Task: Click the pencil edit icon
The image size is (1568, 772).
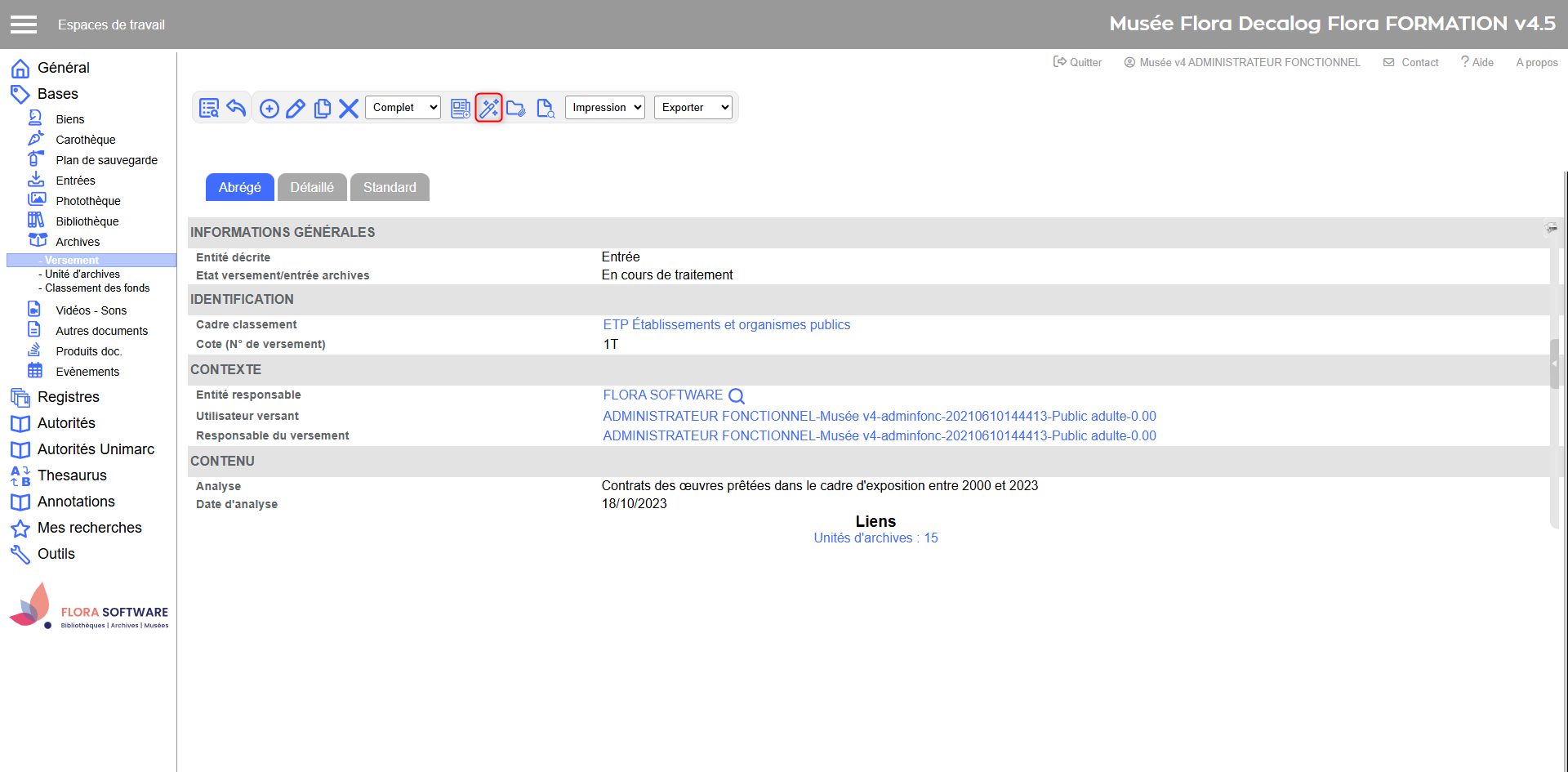Action: tap(296, 108)
